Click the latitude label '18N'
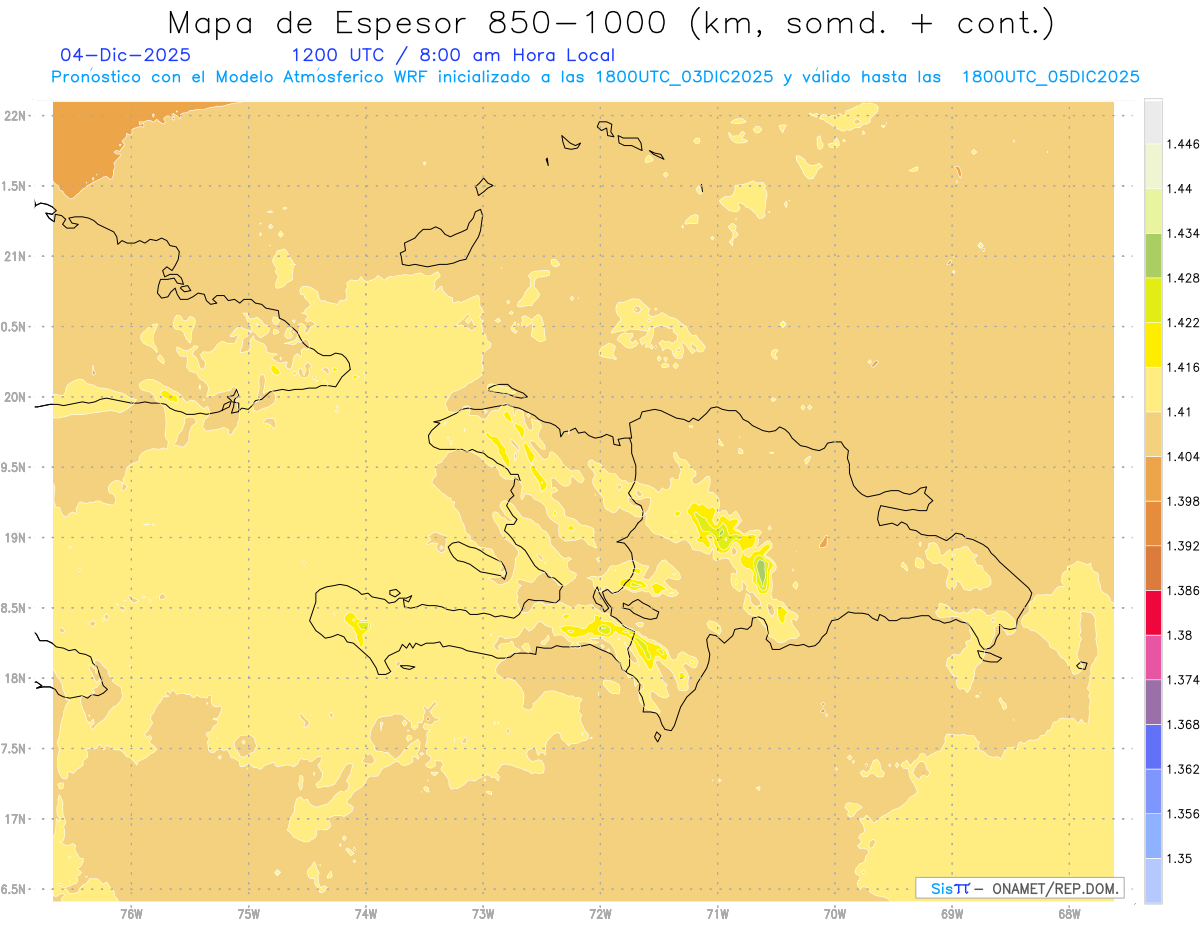 tap(15, 678)
